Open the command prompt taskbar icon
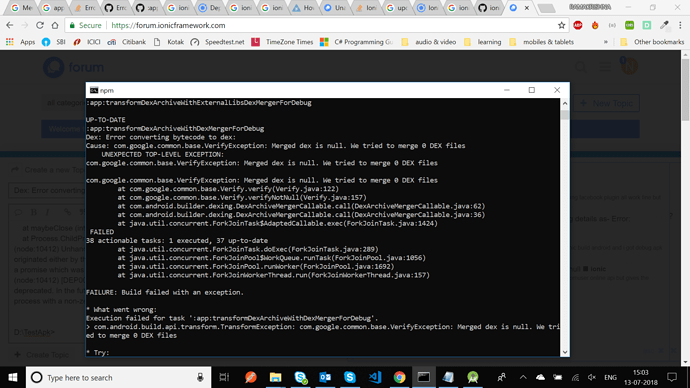Screen dimensions: 690x388 click(x=424, y=377)
